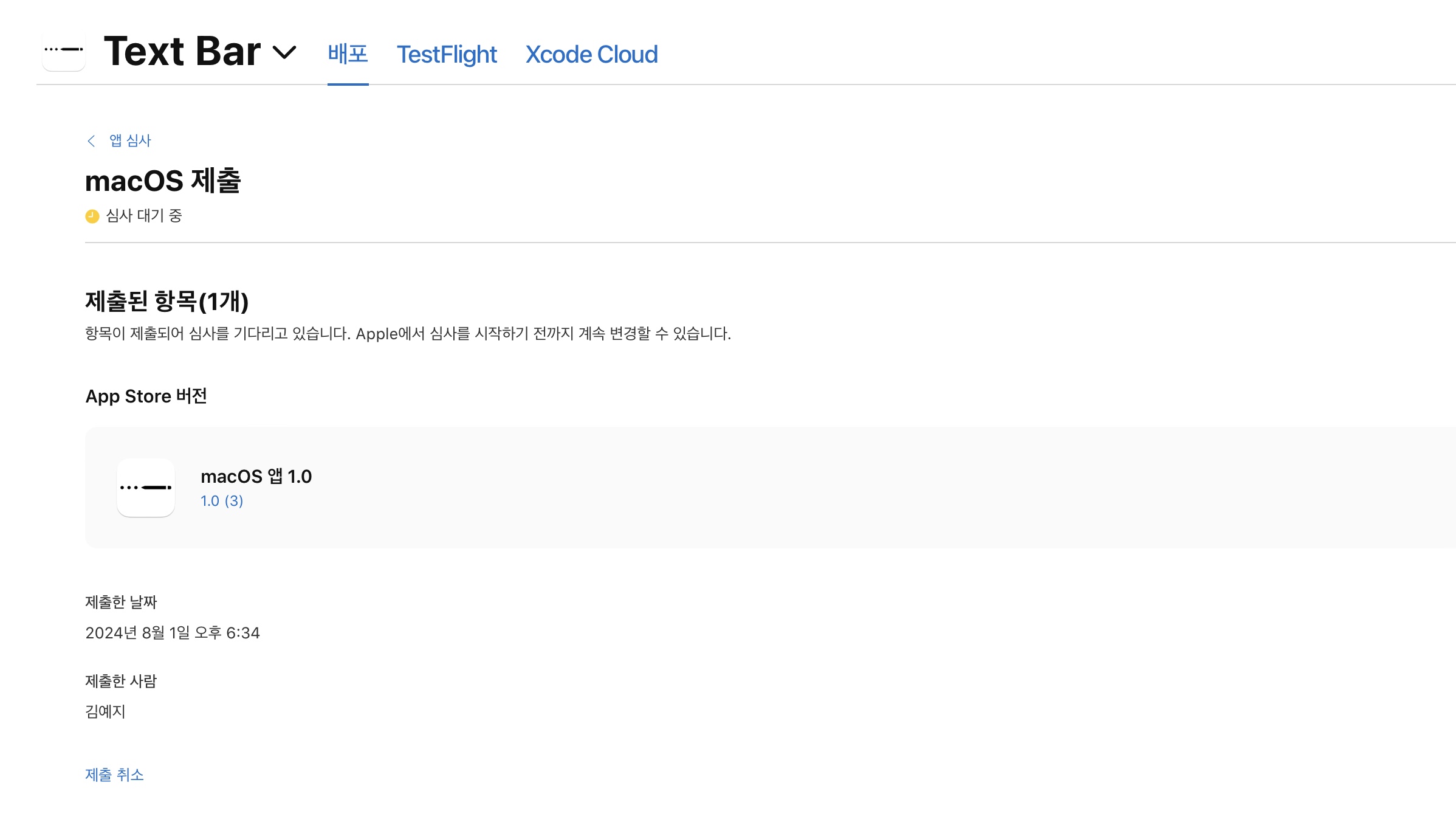Open the Text Bar app switcher chevron
Screen dimensions: 1456x822
coord(284,52)
